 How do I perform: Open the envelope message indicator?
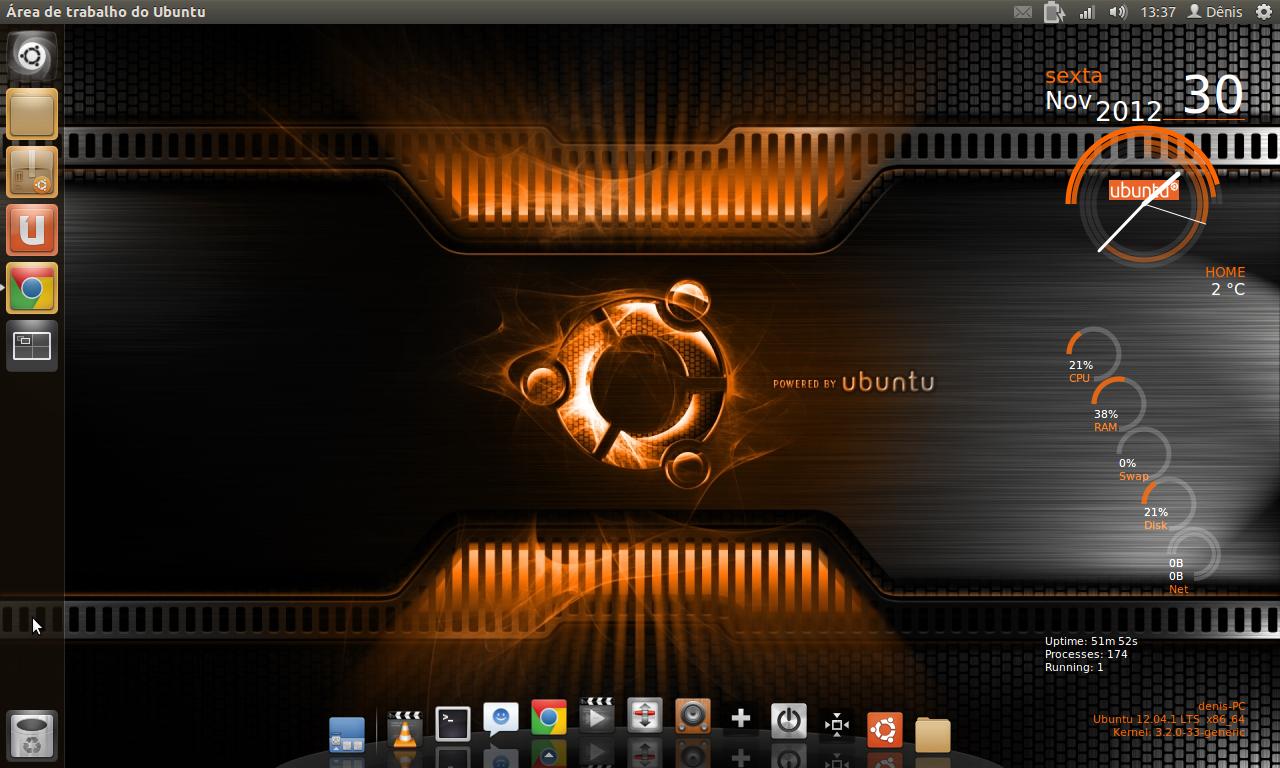click(1023, 12)
